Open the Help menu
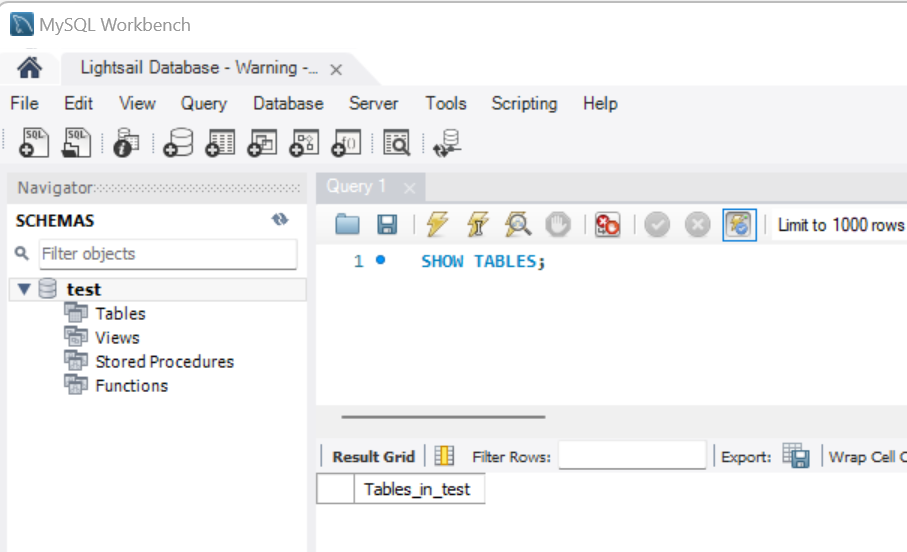907x552 pixels. point(600,104)
